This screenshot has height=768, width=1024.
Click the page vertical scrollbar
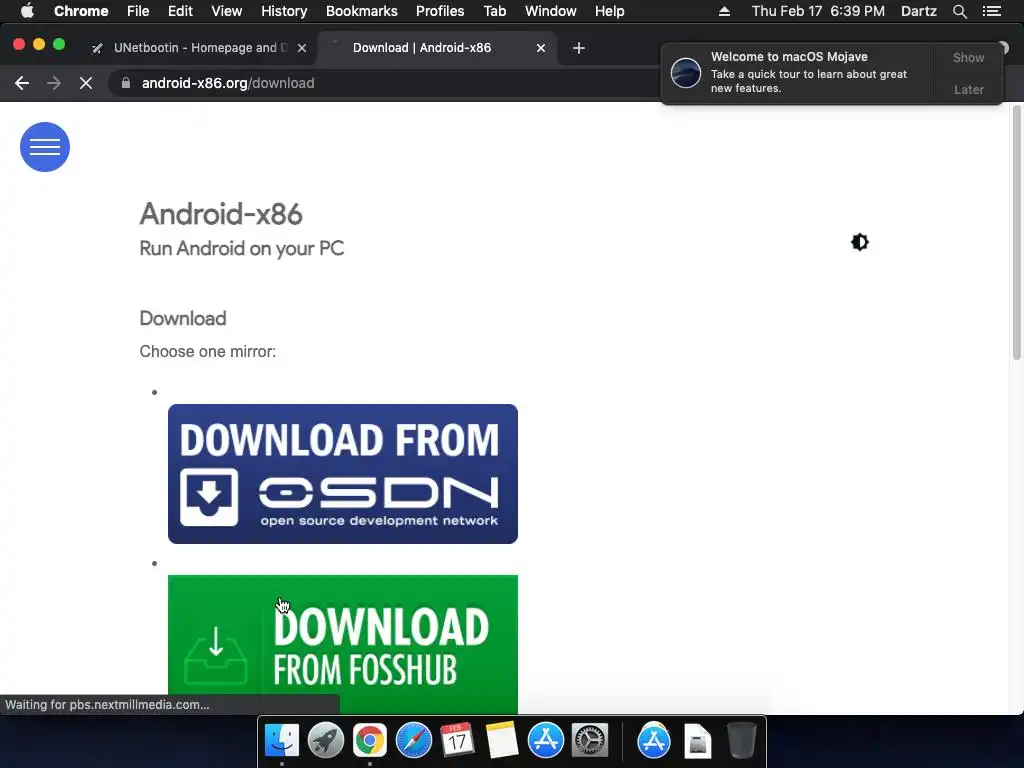[1016, 232]
